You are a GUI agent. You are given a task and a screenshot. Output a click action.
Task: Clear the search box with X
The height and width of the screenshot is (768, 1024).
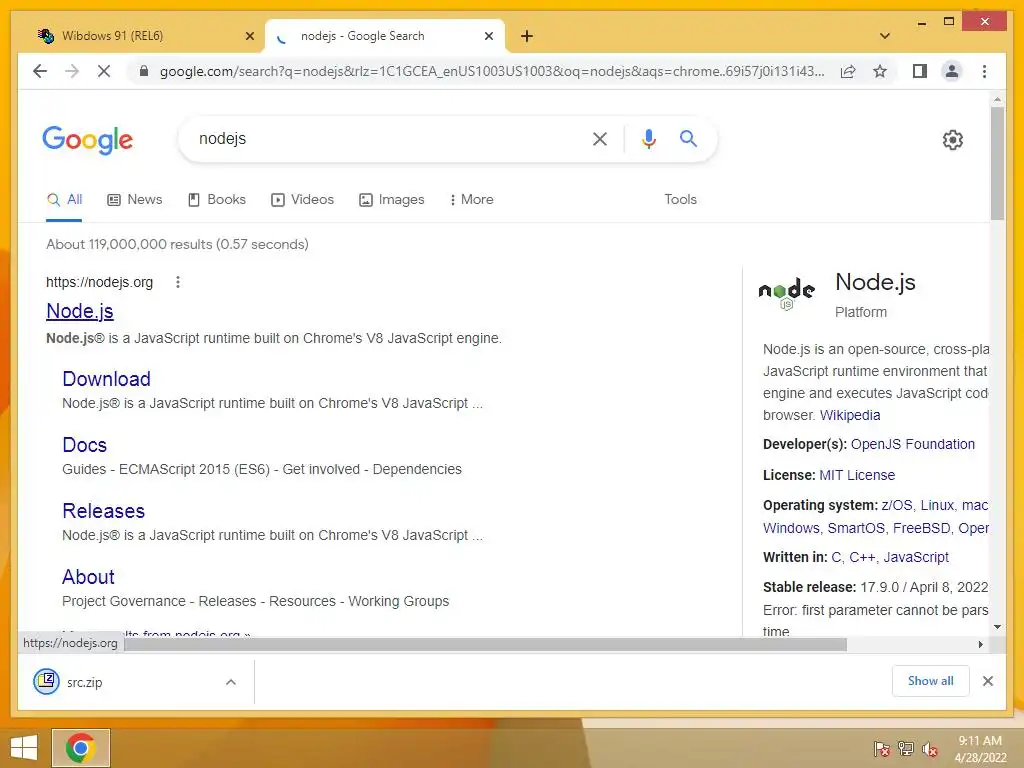(600, 139)
